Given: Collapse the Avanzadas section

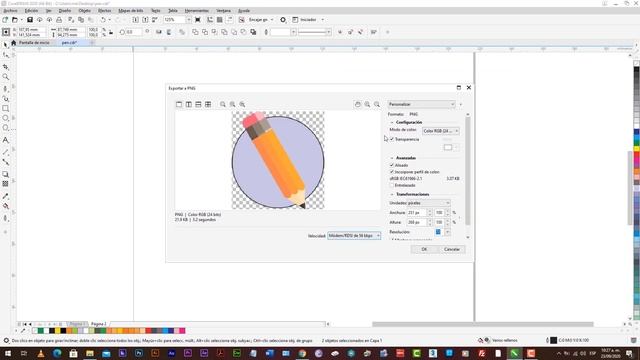Looking at the screenshot, I should [x=392, y=158].
